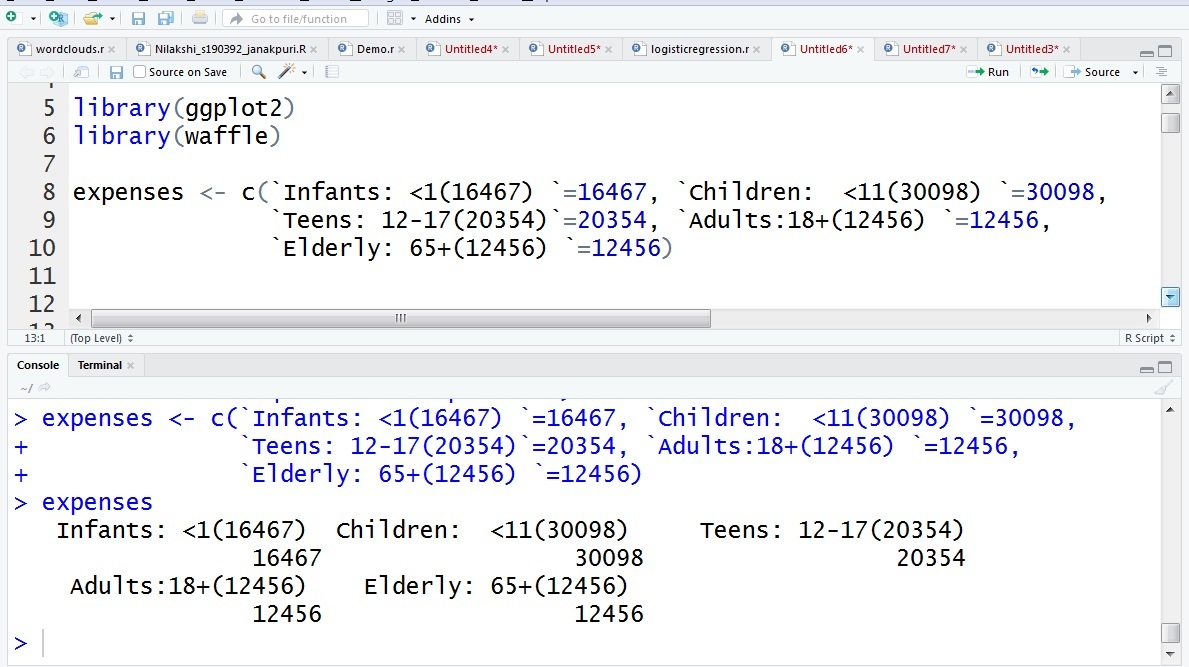1189x667 pixels.
Task: Open the Source options dropdown arrow
Action: [1135, 73]
